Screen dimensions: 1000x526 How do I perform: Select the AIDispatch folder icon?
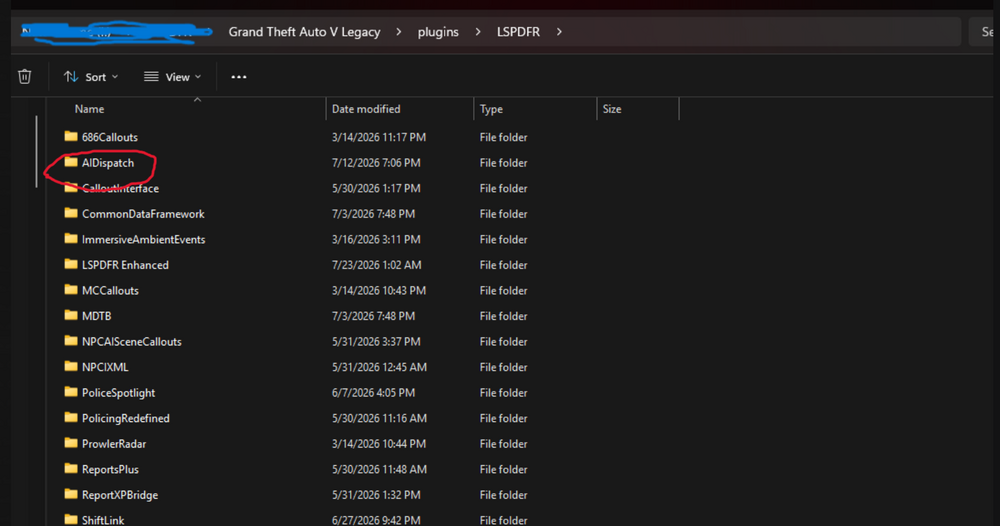pos(71,162)
